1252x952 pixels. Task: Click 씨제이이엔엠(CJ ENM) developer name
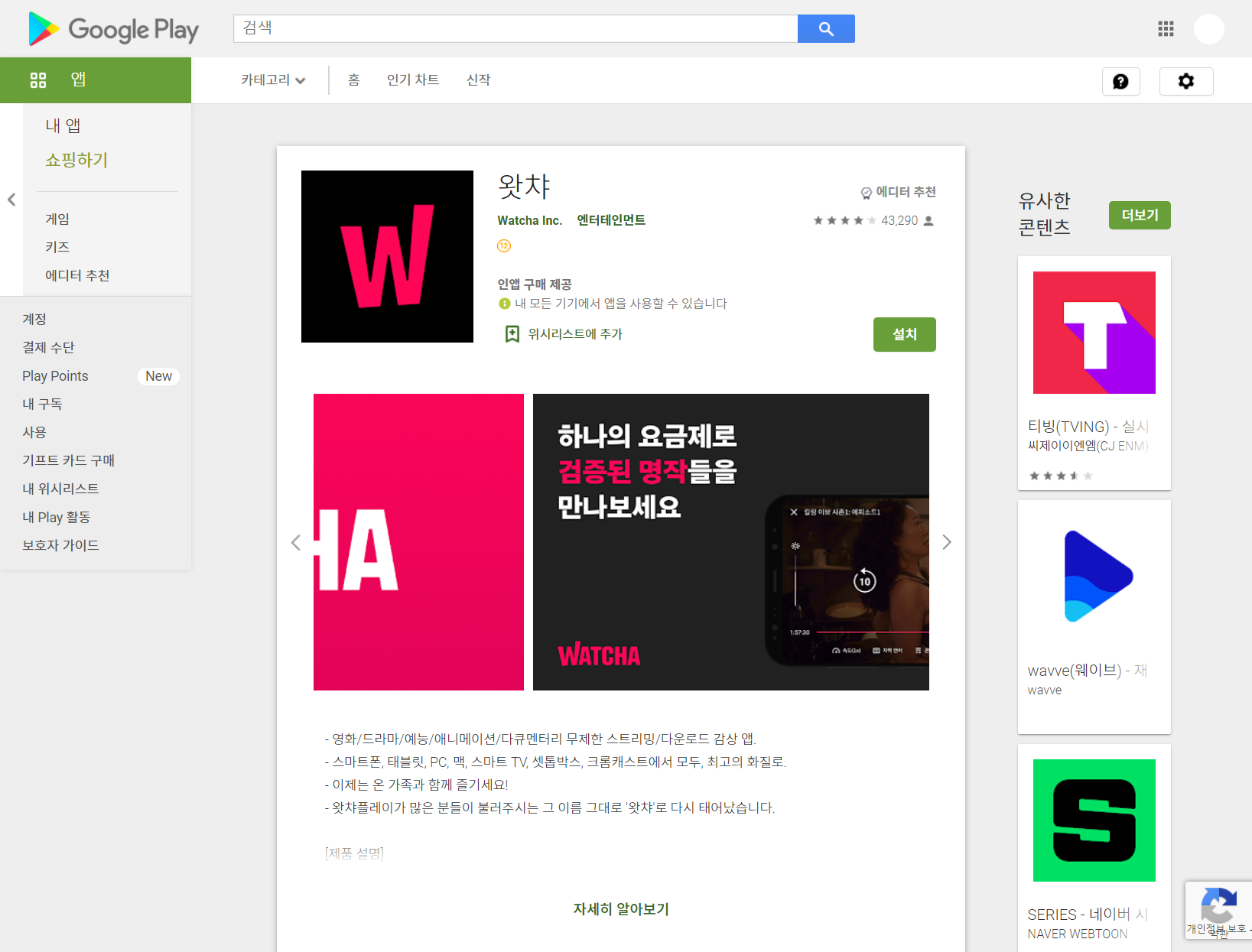coord(1088,446)
